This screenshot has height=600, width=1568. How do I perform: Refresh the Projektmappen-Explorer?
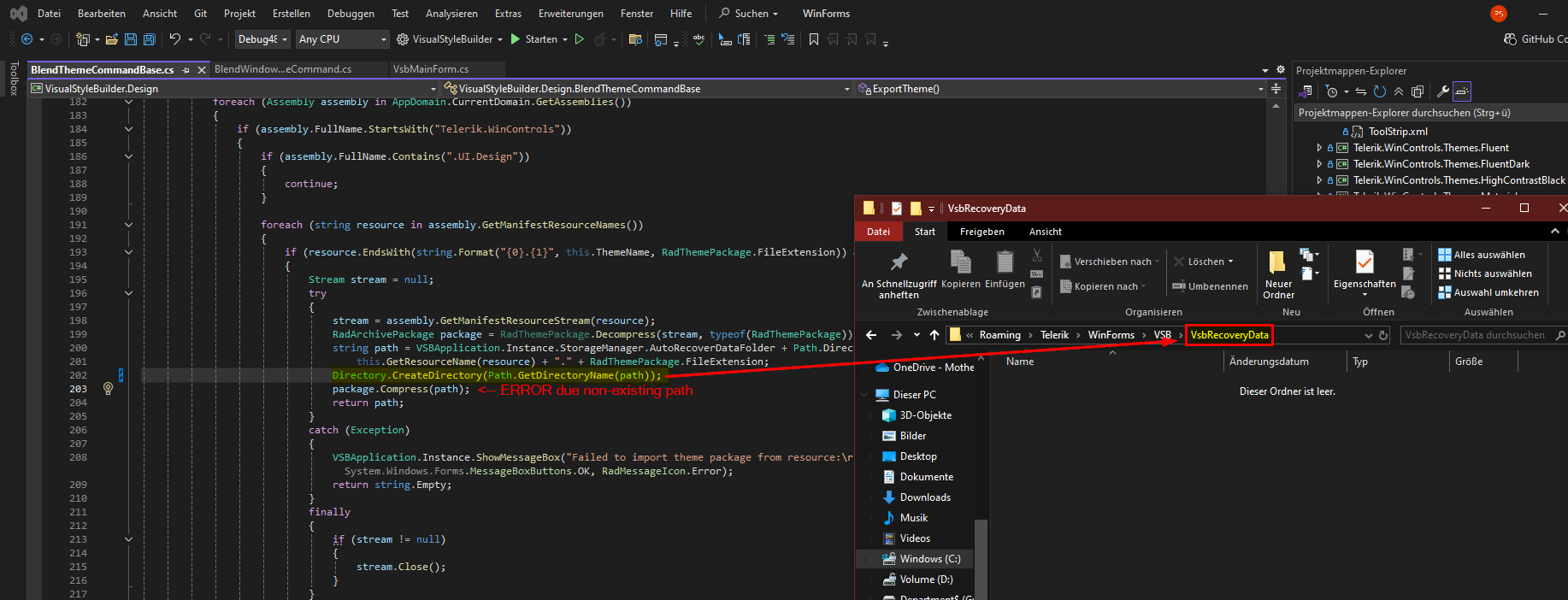pyautogui.click(x=1380, y=91)
